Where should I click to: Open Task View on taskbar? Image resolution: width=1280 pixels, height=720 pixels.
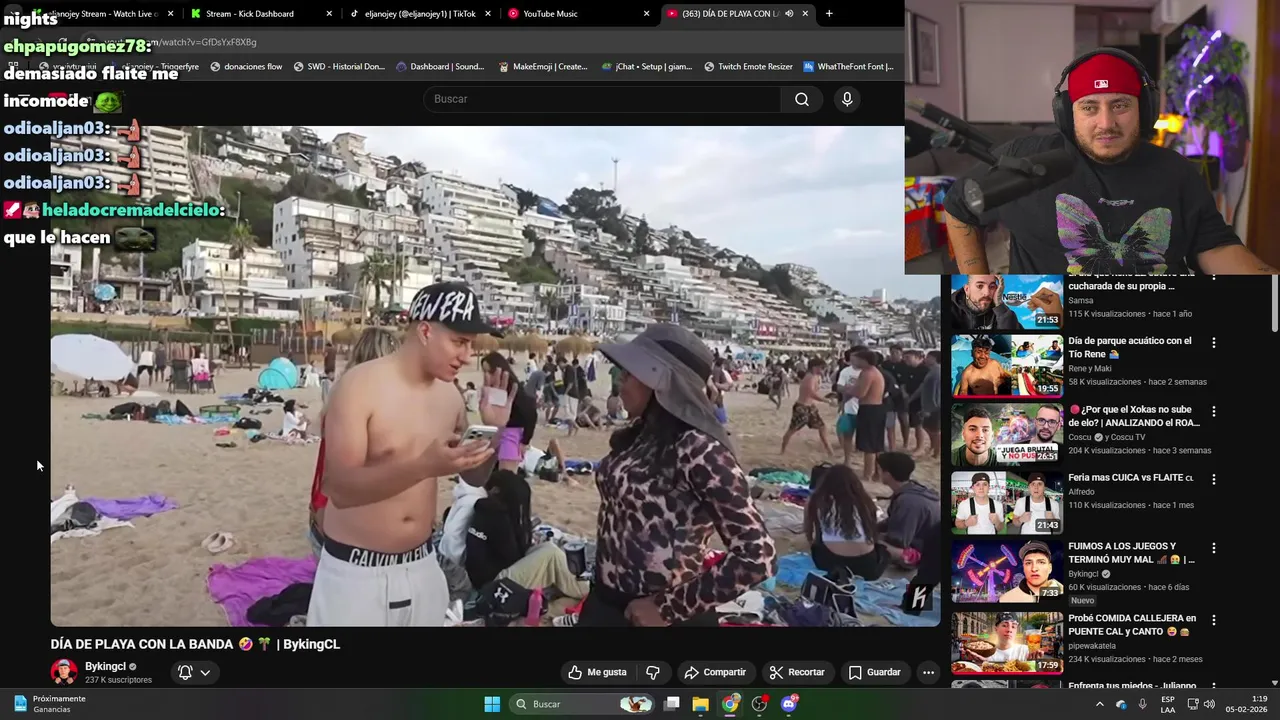click(672, 704)
